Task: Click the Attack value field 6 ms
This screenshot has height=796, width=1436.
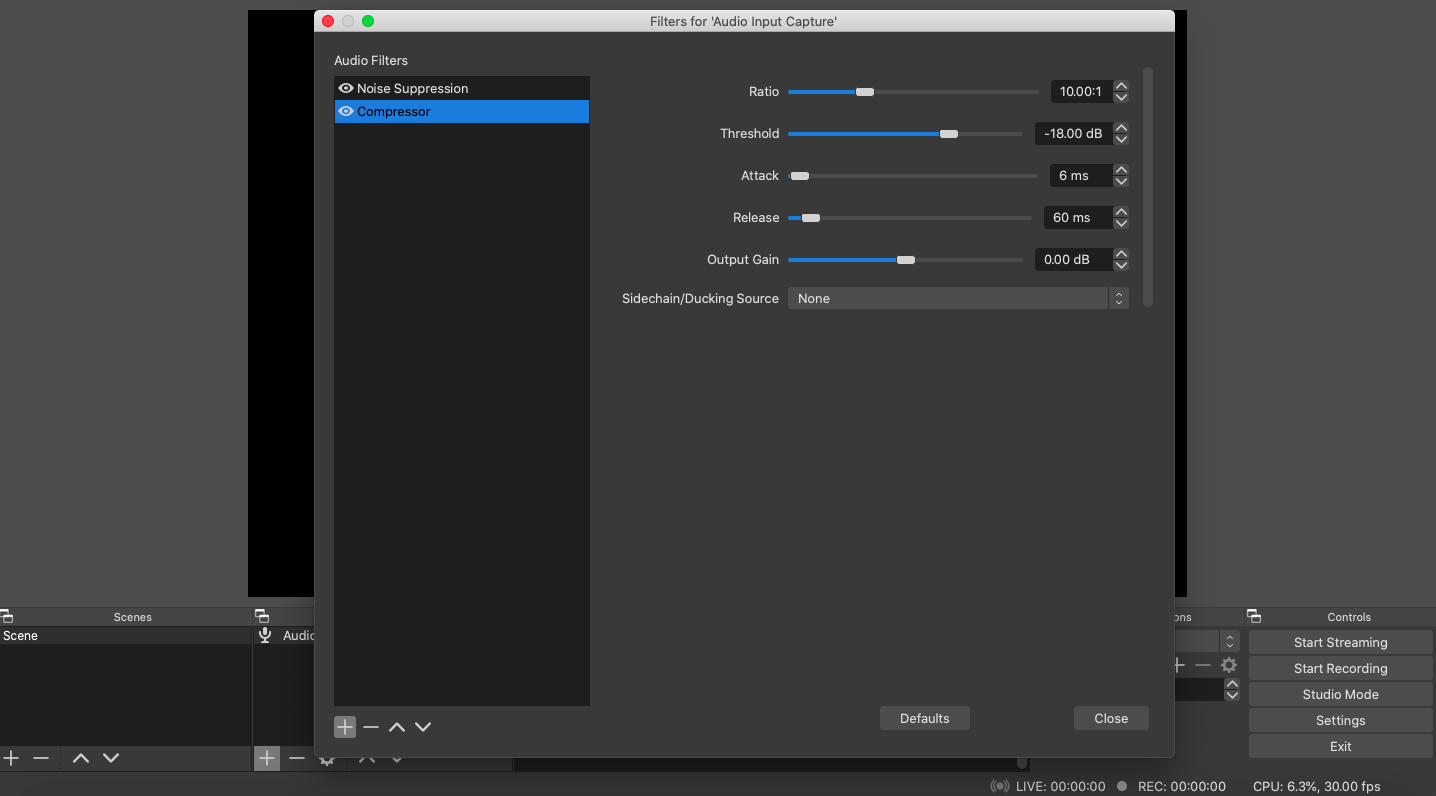Action: [x=1081, y=176]
